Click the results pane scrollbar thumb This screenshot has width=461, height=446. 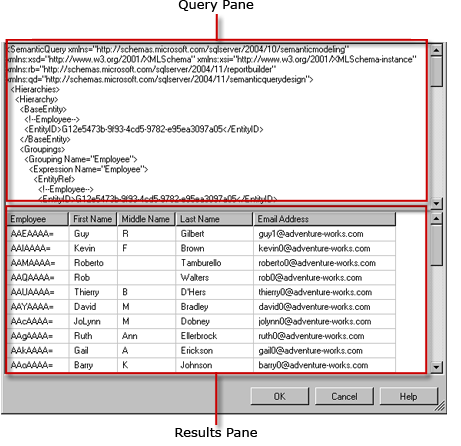[436, 245]
